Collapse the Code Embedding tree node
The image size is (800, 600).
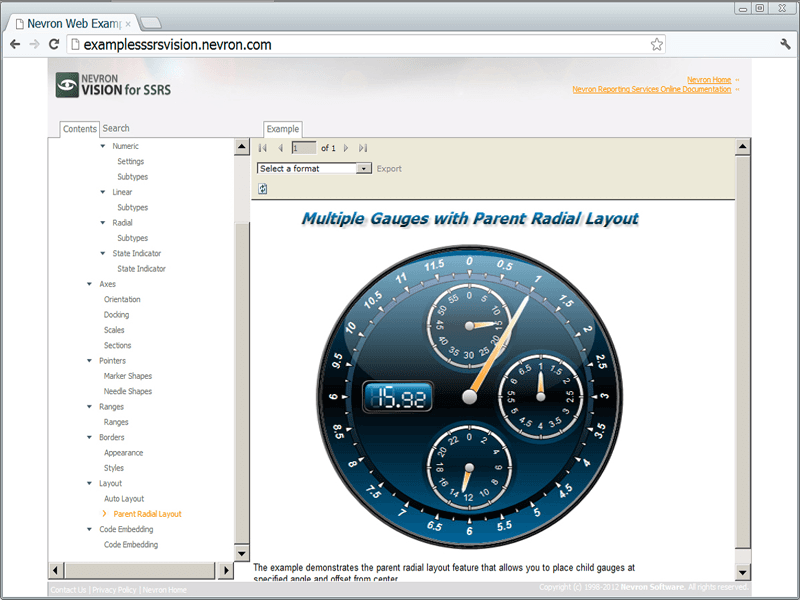(x=89, y=529)
